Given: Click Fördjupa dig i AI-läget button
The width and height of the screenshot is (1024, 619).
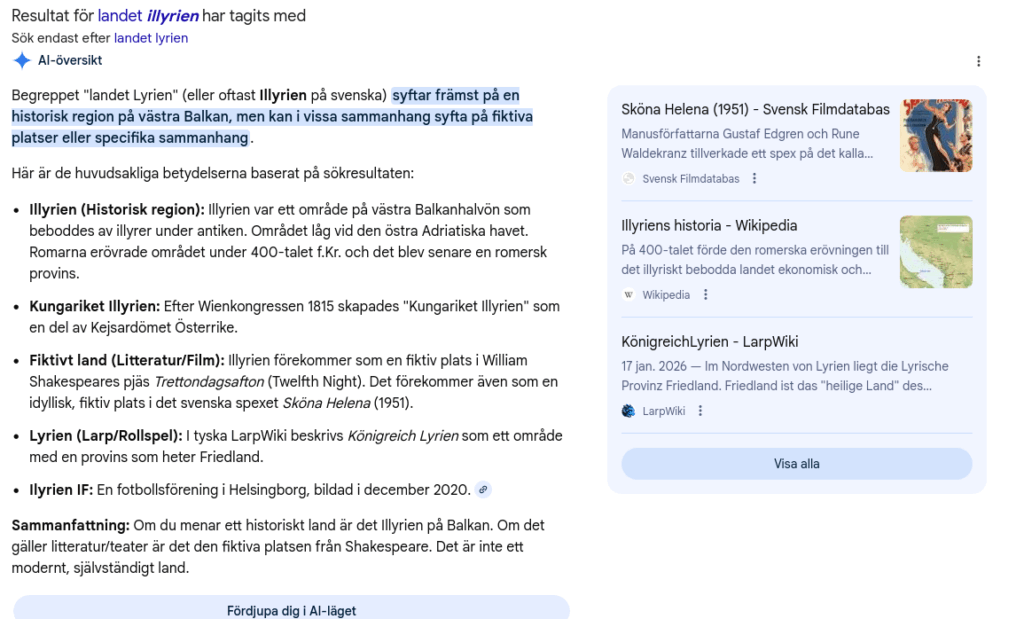Looking at the screenshot, I should pyautogui.click(x=291, y=610).
